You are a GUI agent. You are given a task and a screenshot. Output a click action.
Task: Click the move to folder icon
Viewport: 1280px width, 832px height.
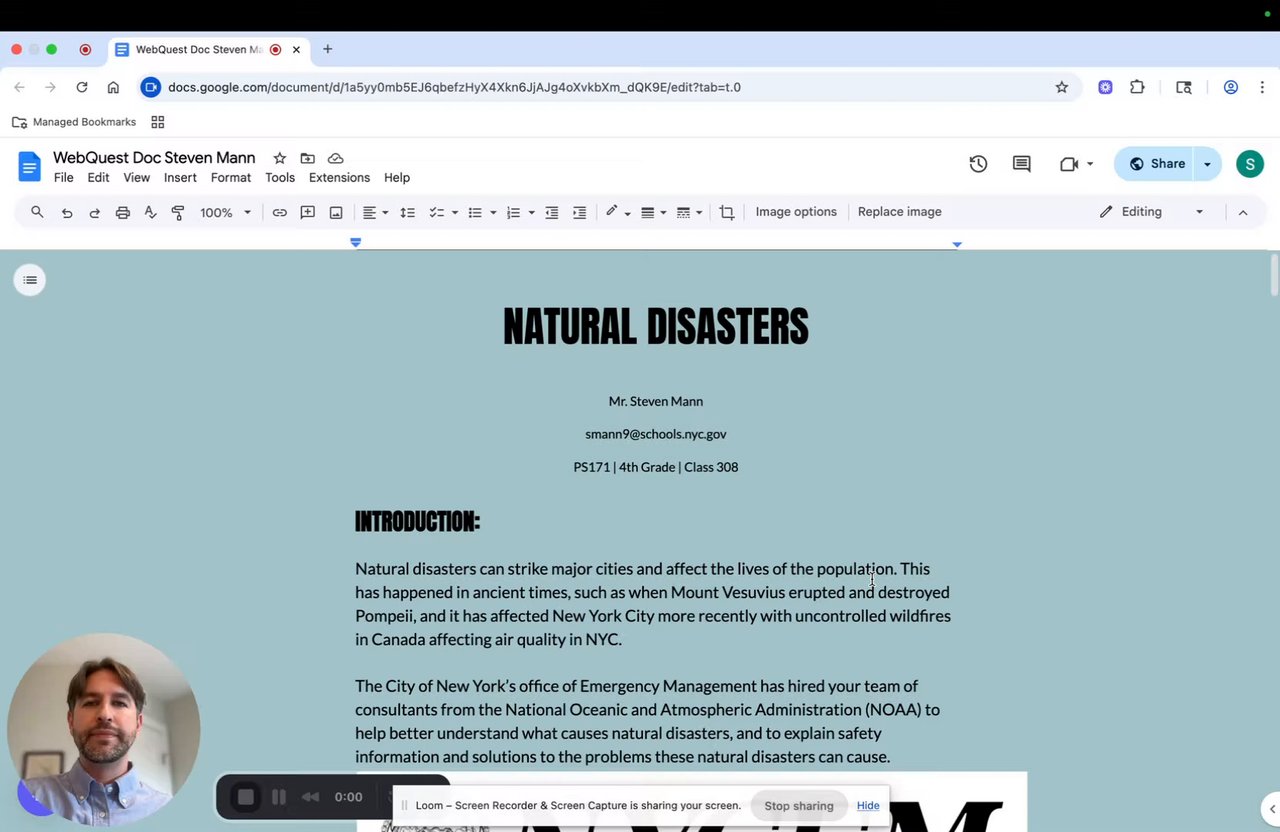308,158
